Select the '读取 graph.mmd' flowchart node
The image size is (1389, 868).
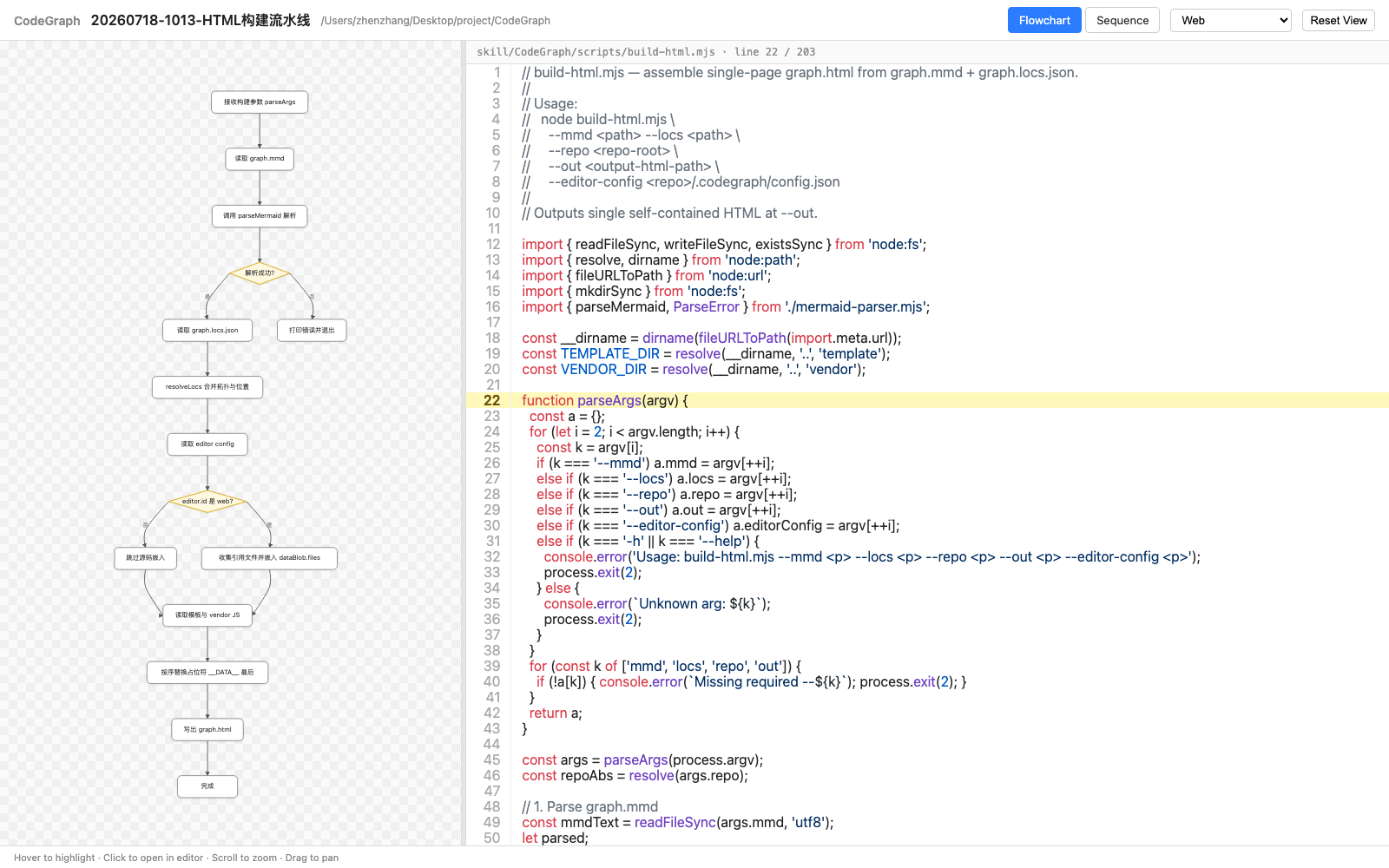tap(260, 159)
